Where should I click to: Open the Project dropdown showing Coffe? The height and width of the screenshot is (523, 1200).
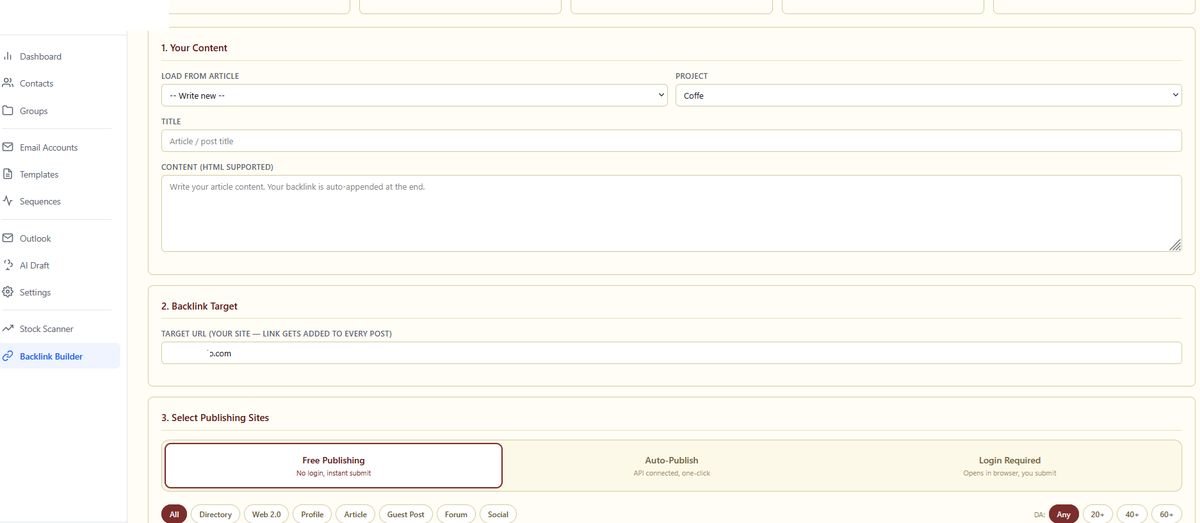click(x=929, y=95)
